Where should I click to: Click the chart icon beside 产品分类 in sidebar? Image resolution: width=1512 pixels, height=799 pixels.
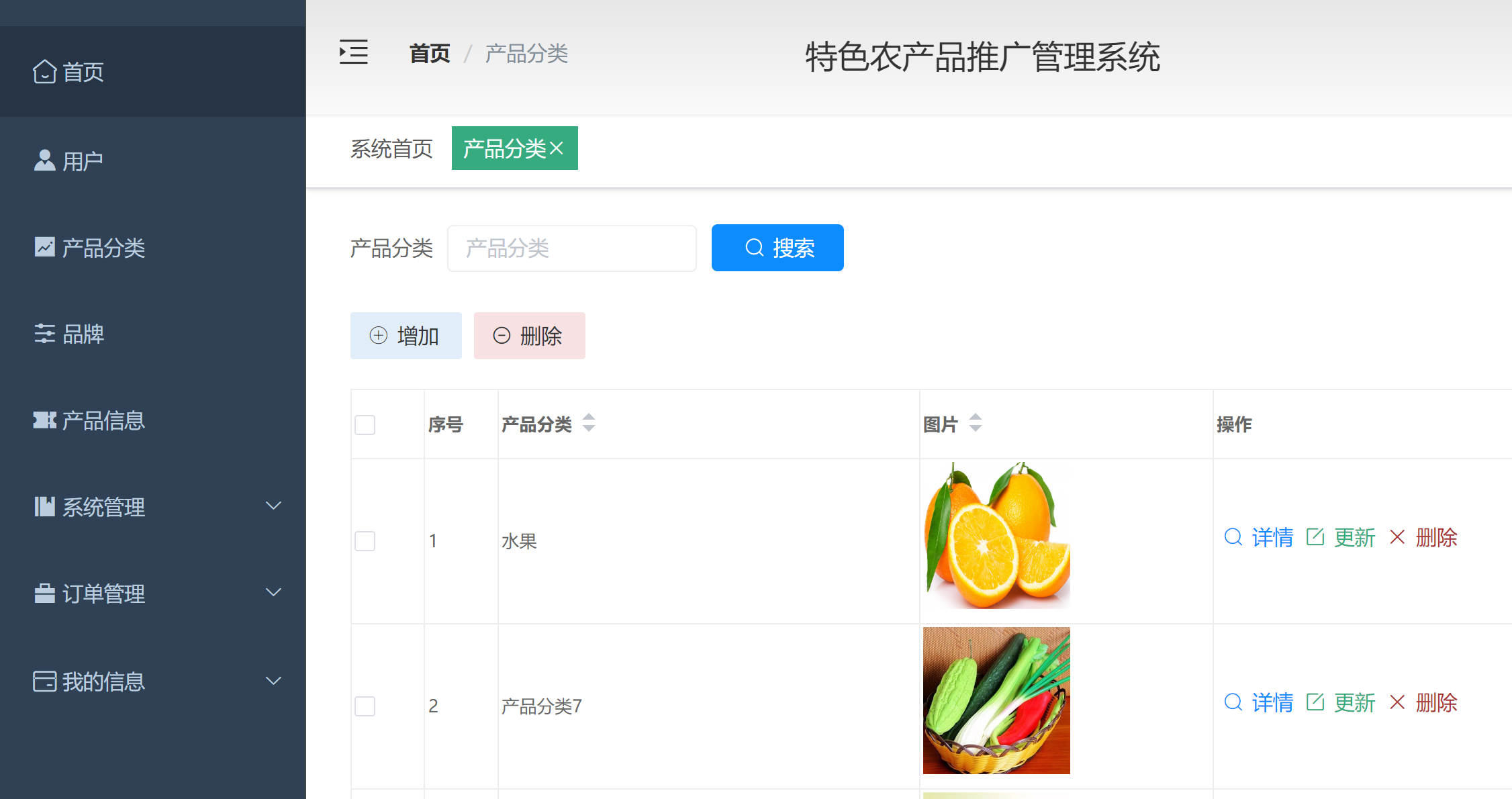click(x=44, y=247)
